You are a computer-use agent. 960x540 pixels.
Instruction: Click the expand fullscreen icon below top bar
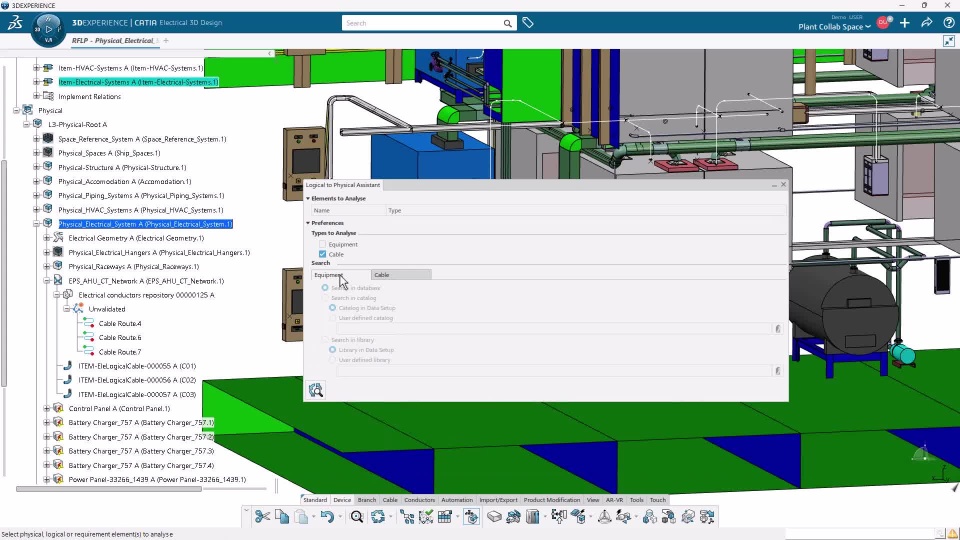pos(949,41)
